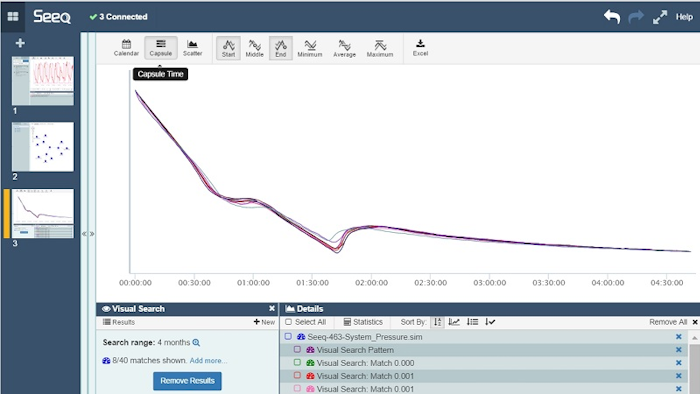Remove Visual Search: Match 0.000 row
Image resolution: width=700 pixels, height=394 pixels.
point(679,363)
